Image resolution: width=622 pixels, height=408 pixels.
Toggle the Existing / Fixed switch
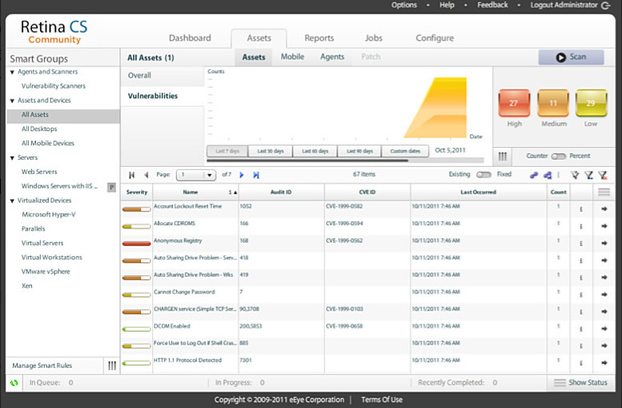[x=484, y=174]
